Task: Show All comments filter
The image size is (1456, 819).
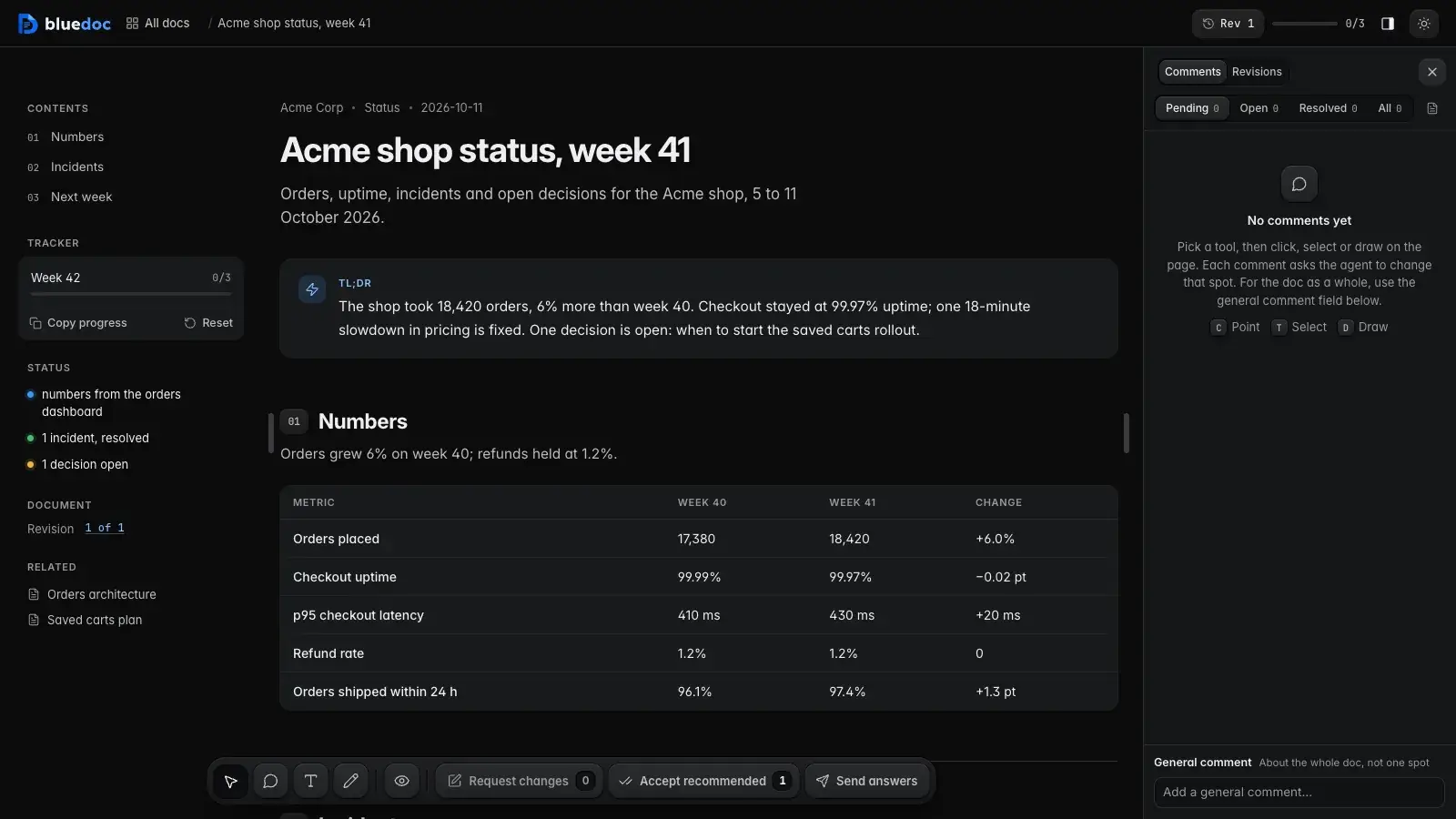Action: tap(1390, 108)
